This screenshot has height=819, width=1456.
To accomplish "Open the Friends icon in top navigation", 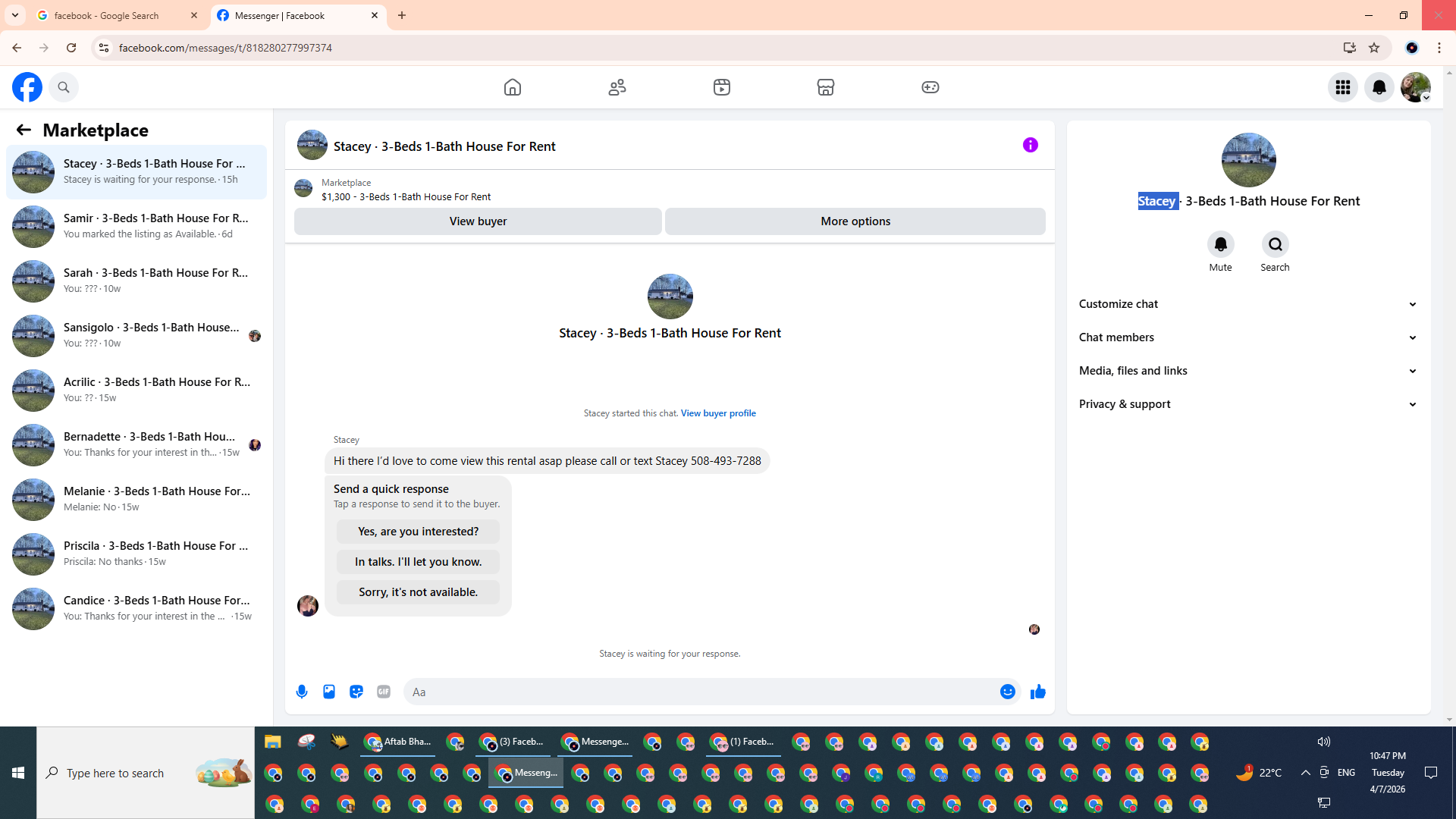I will pyautogui.click(x=617, y=87).
